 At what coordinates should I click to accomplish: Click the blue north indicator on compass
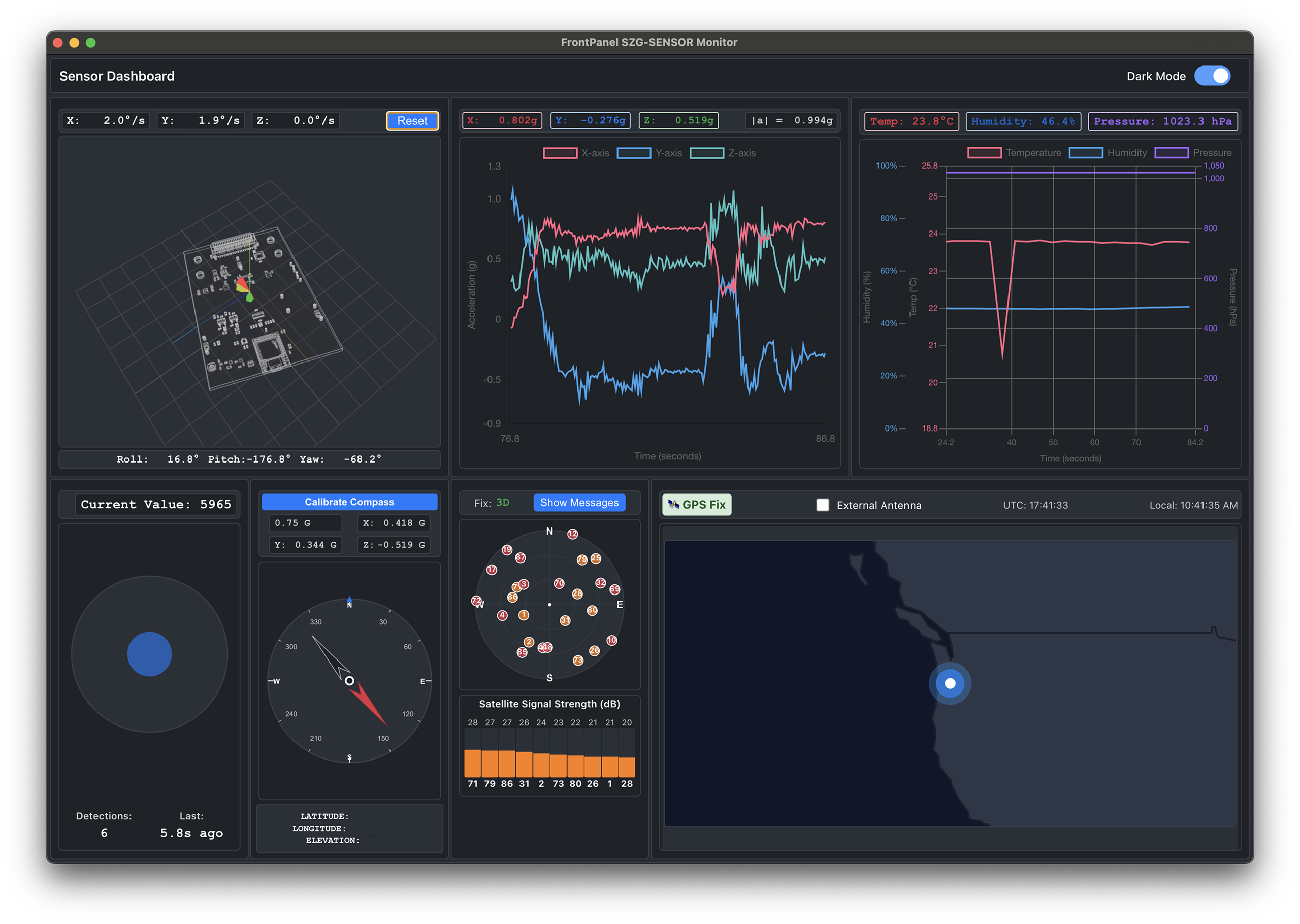(x=349, y=600)
